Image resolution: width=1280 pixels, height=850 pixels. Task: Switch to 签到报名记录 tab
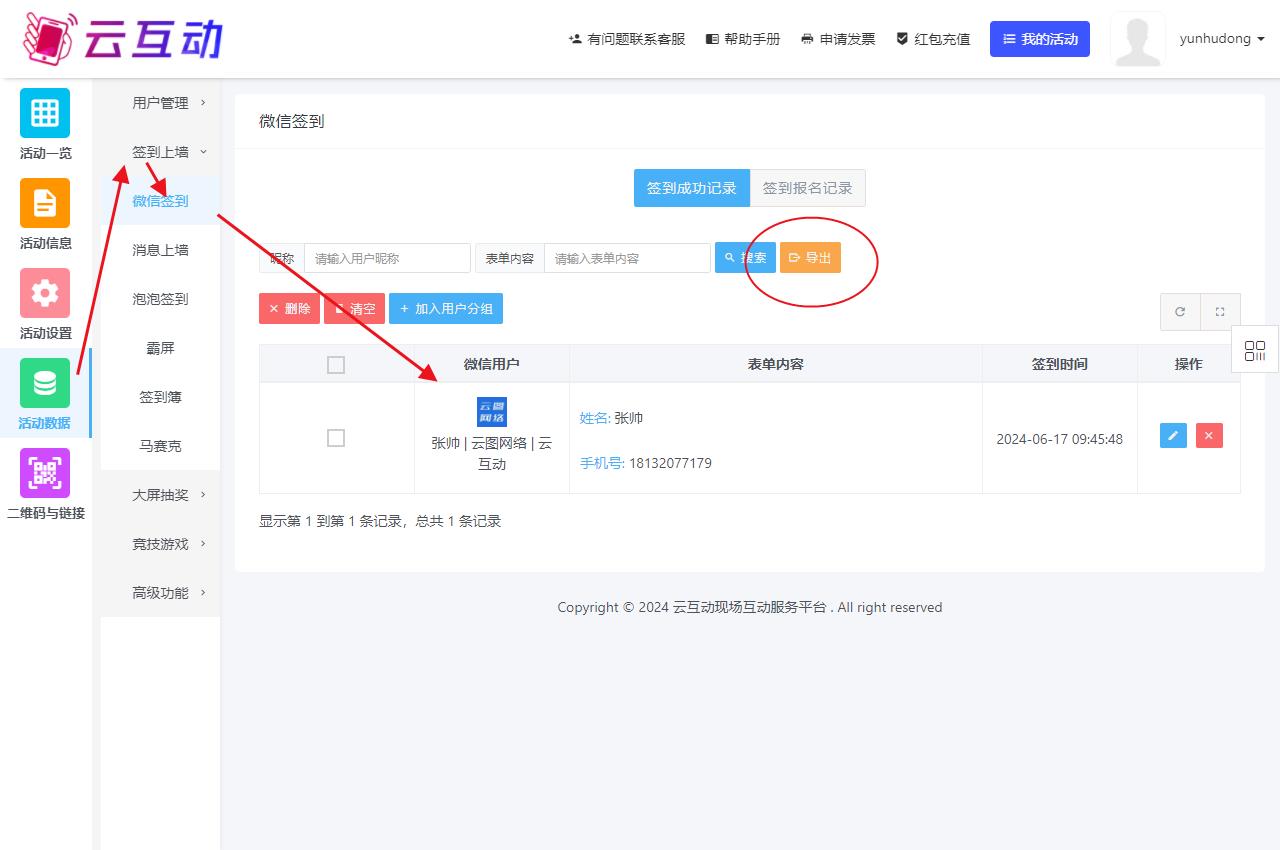[x=807, y=188]
